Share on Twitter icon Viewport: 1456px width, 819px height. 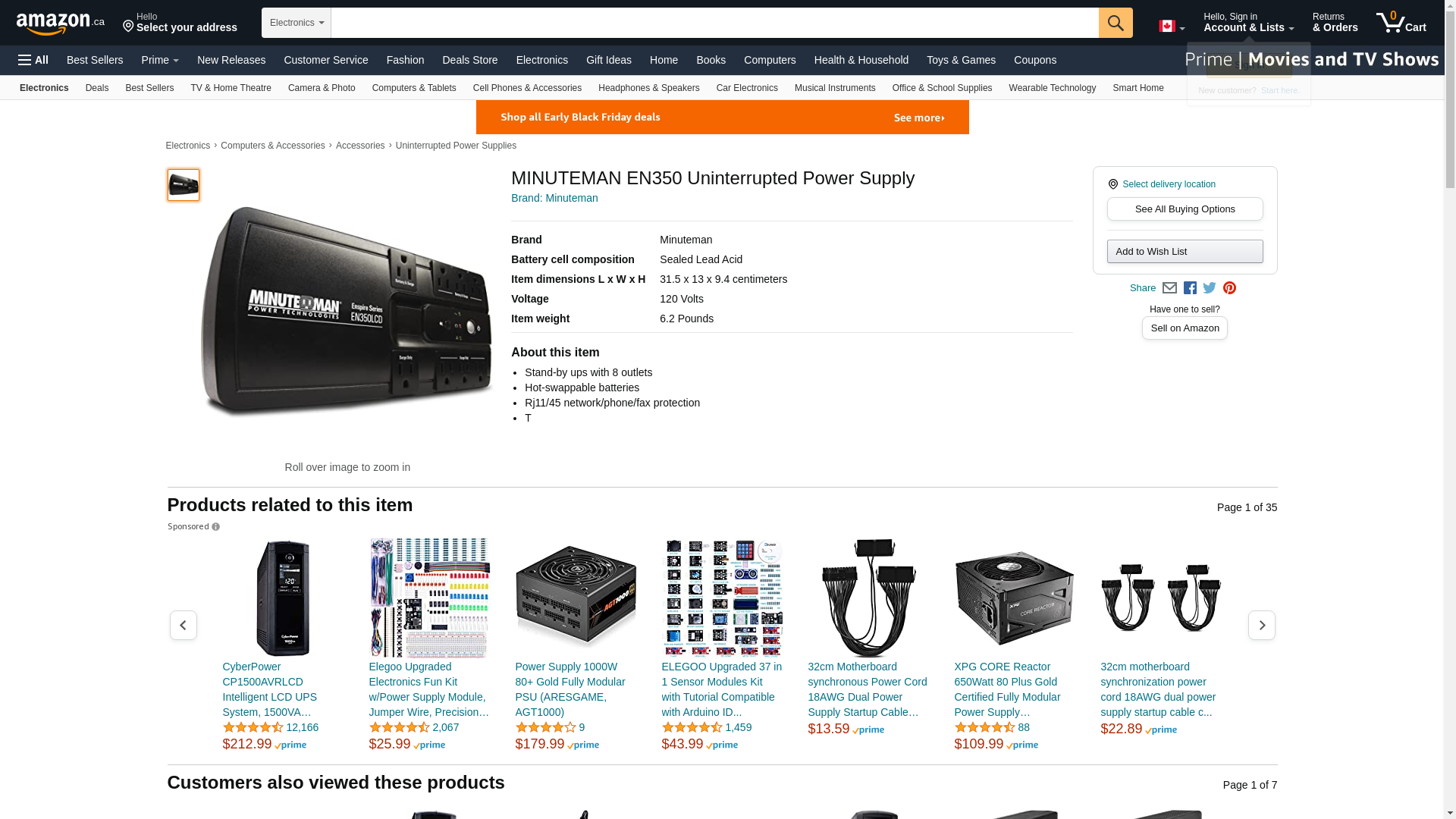pos(1210,288)
